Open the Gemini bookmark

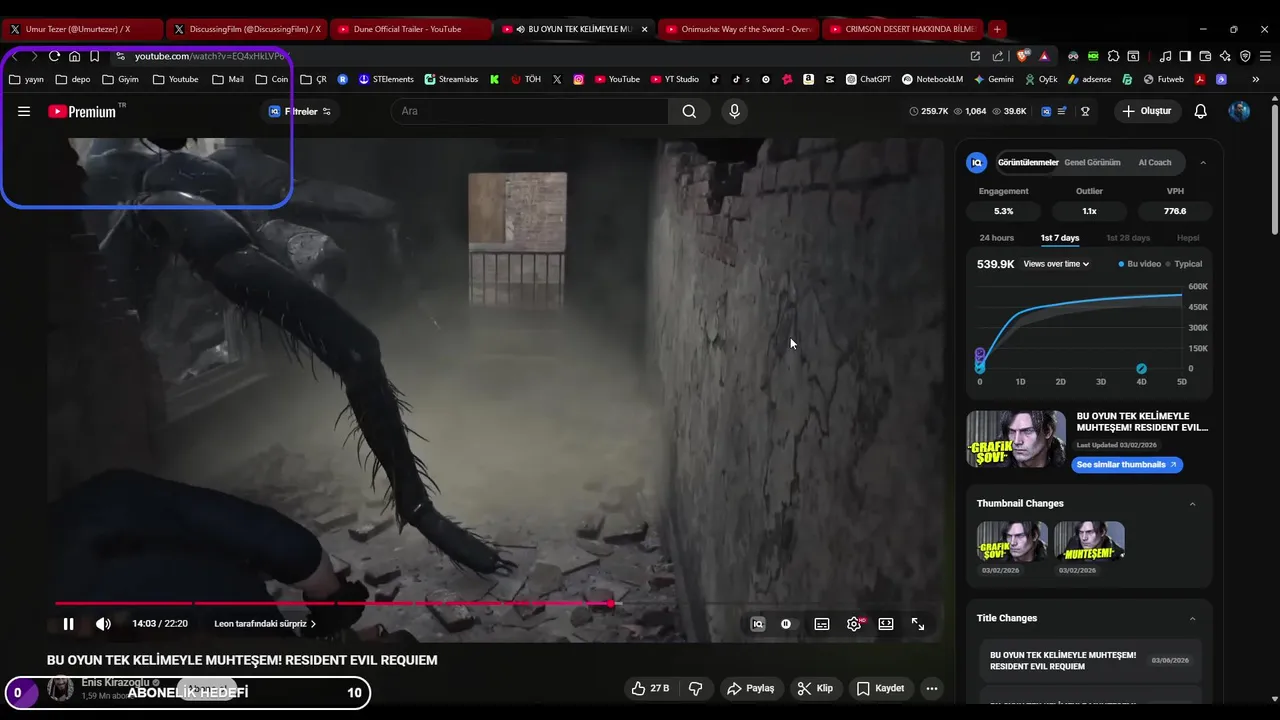pos(993,79)
